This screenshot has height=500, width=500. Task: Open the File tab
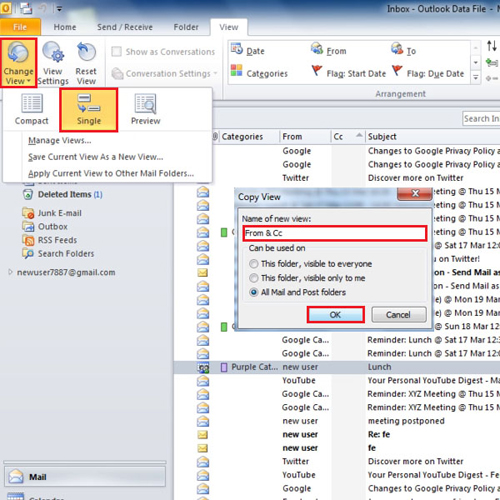[20, 27]
